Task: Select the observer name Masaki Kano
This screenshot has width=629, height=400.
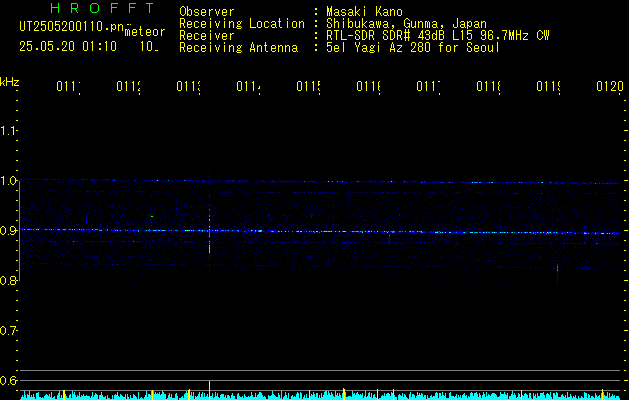Action: click(364, 12)
